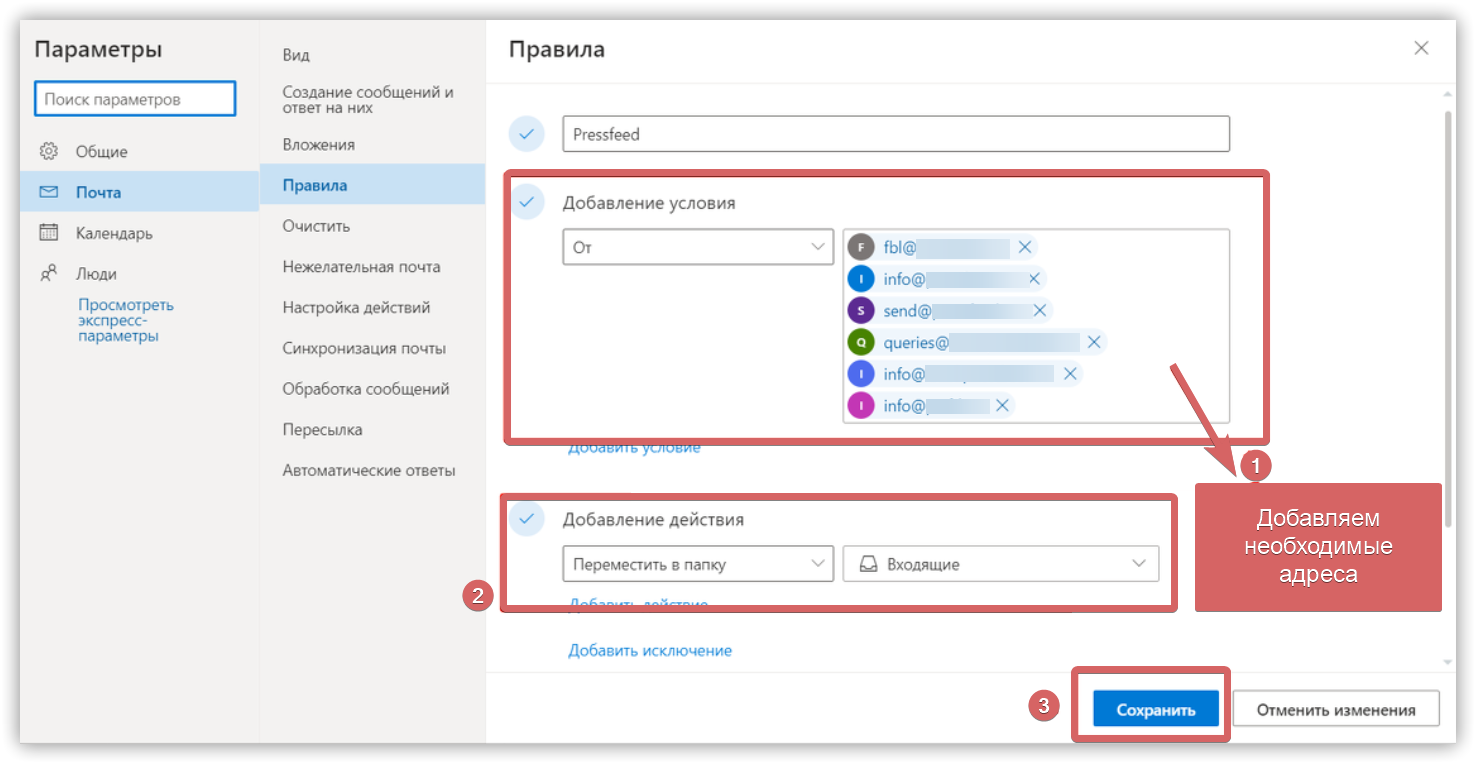Click the inbox tray icon in folder dropdown

point(868,564)
